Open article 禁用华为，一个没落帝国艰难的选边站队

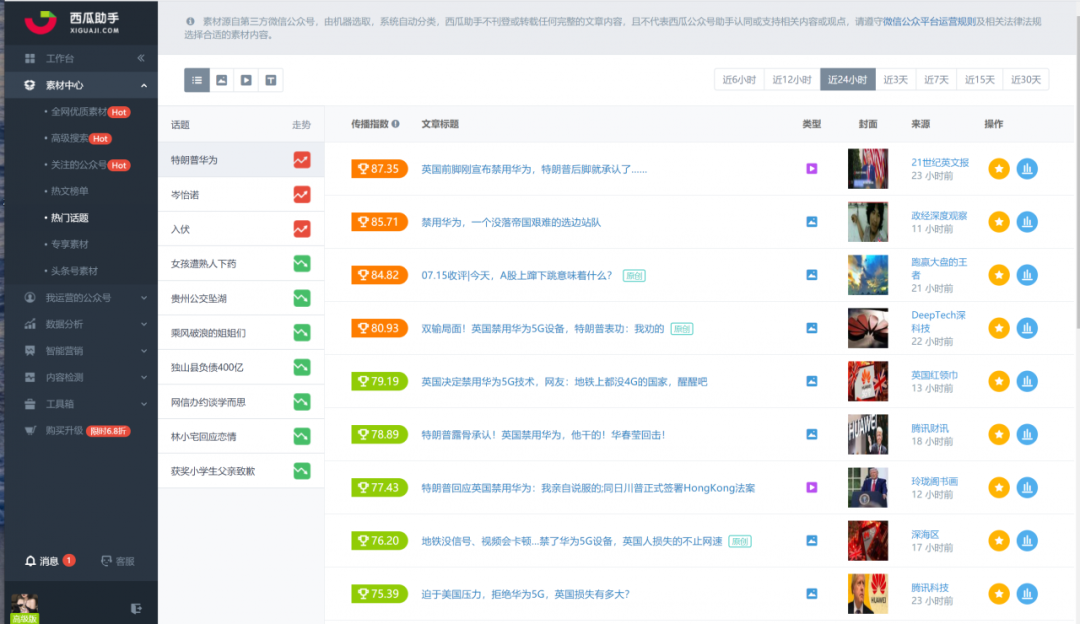pyautogui.click(x=511, y=222)
